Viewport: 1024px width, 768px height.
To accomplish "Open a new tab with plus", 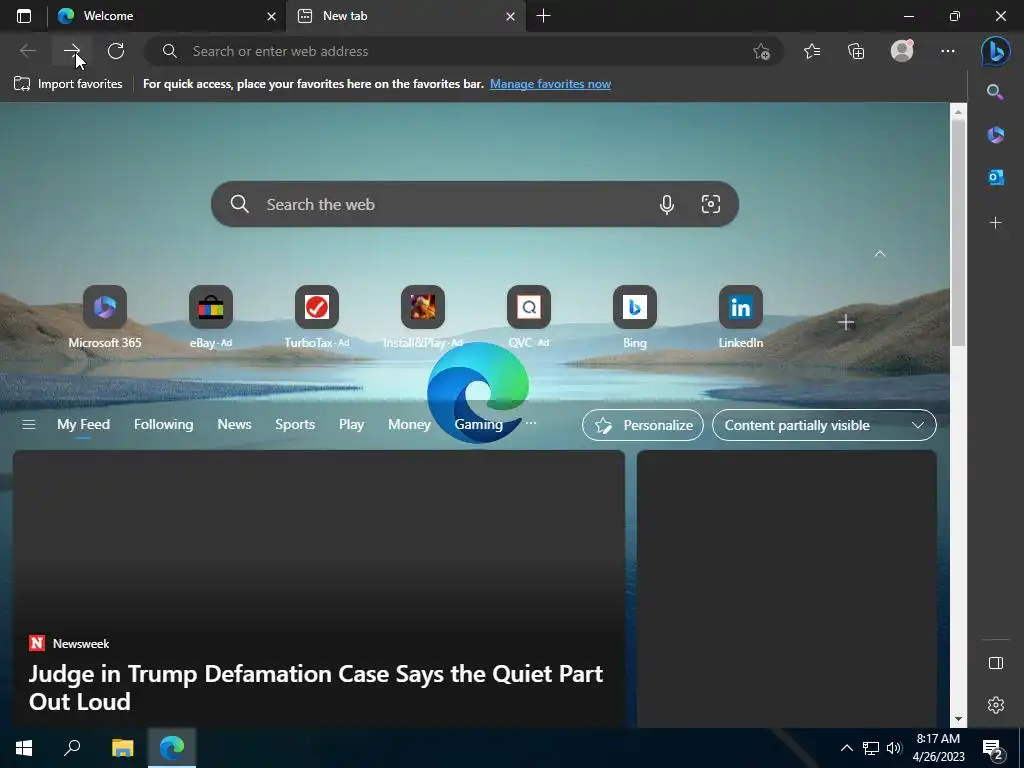I will [x=543, y=16].
